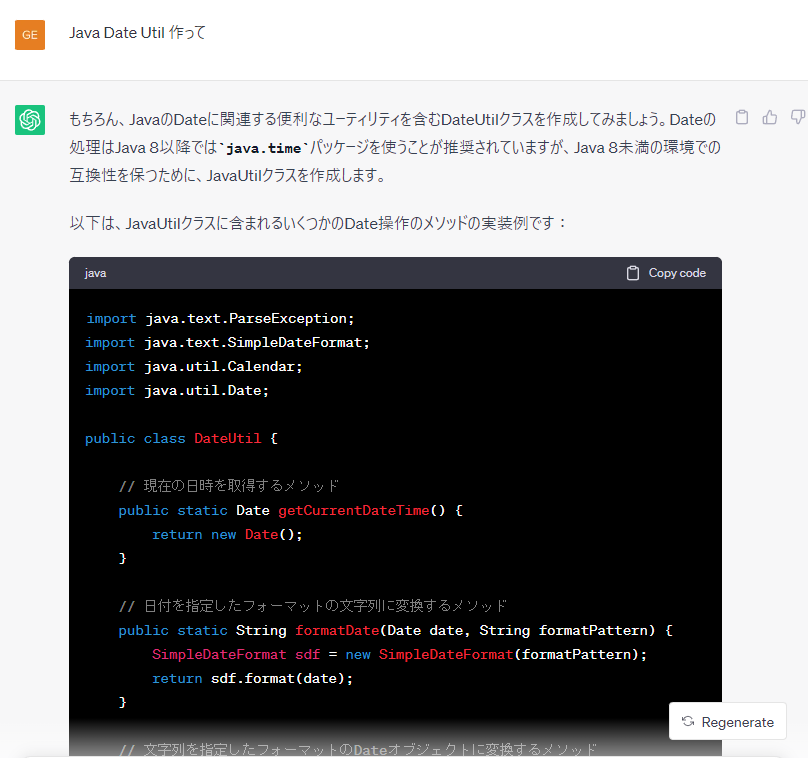Click the import java.text.ParseException line
The height and width of the screenshot is (758, 808).
tap(220, 319)
